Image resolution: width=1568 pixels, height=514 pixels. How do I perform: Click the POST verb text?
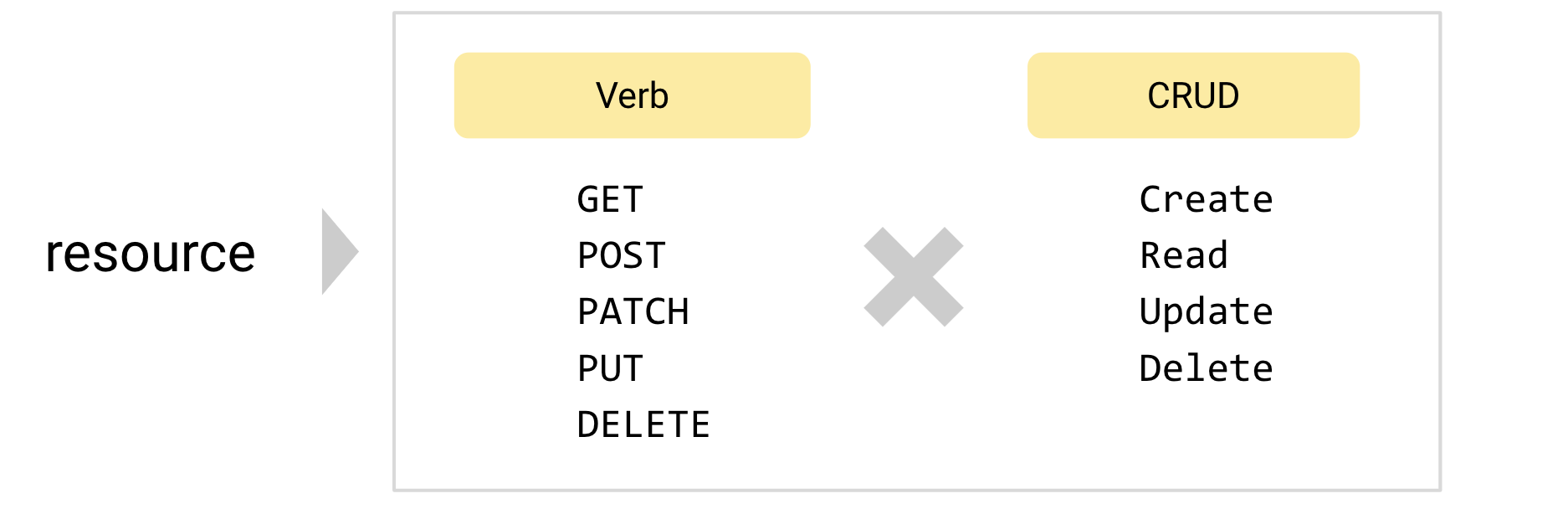click(x=622, y=256)
